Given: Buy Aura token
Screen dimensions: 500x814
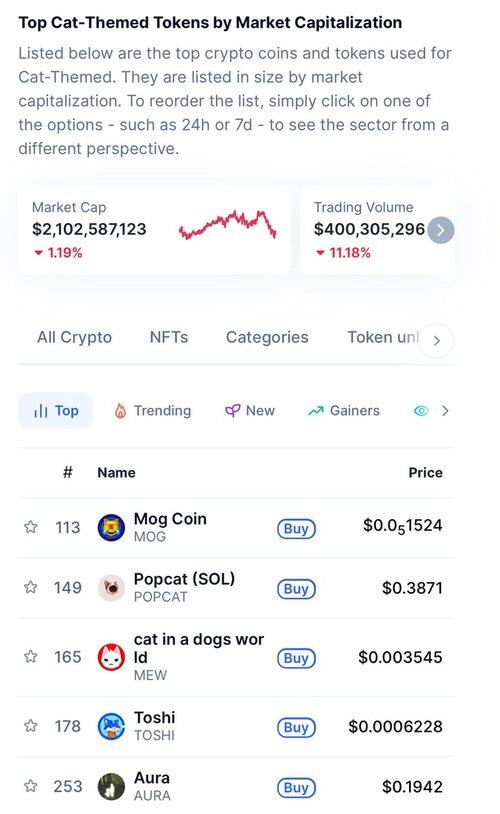Looking at the screenshot, I should click(x=296, y=788).
